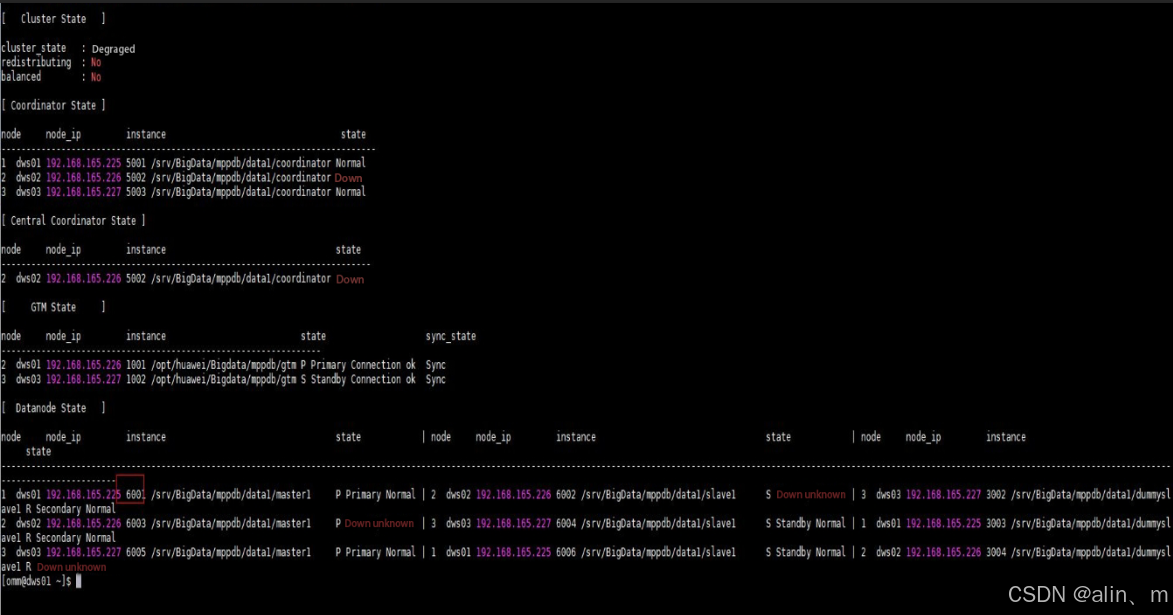Select dummy instance number 3004
The width and height of the screenshot is (1173, 615).
[x=996, y=552]
